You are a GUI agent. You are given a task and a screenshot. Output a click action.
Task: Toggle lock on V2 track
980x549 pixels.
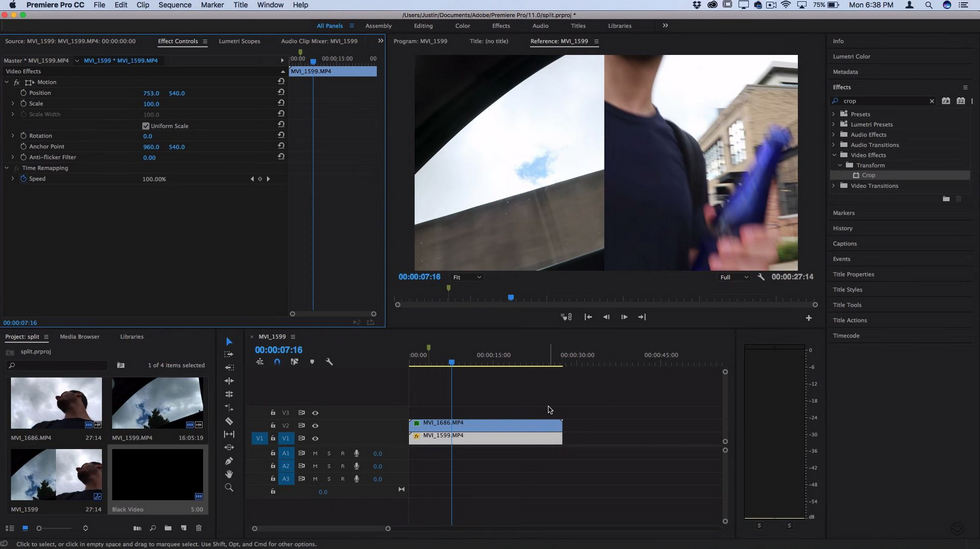(x=272, y=426)
